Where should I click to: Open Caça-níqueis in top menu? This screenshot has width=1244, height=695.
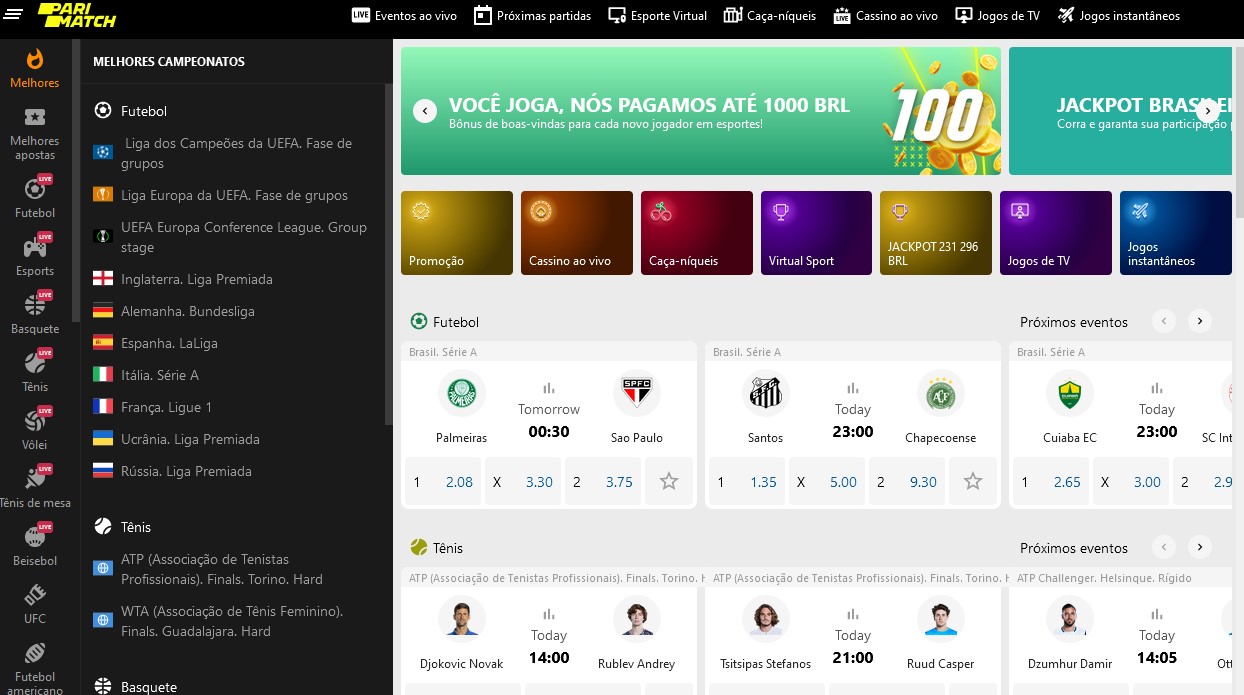tap(769, 15)
